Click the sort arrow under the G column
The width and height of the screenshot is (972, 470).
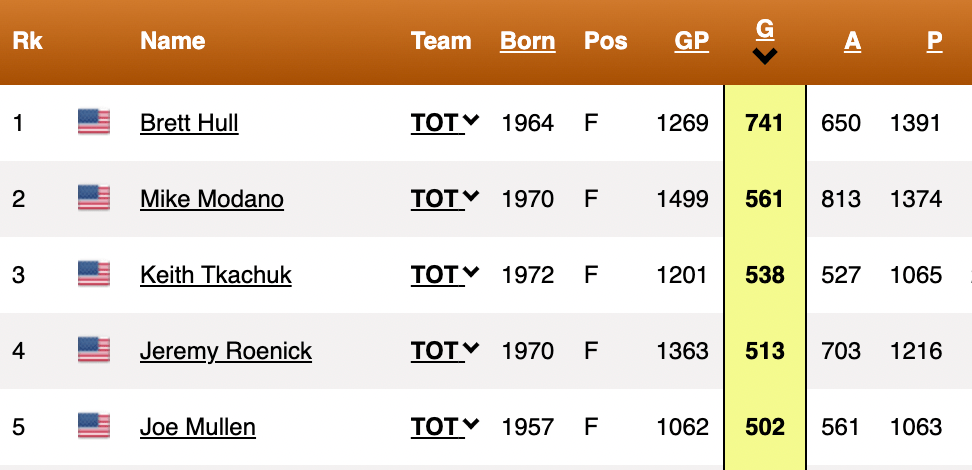click(765, 58)
